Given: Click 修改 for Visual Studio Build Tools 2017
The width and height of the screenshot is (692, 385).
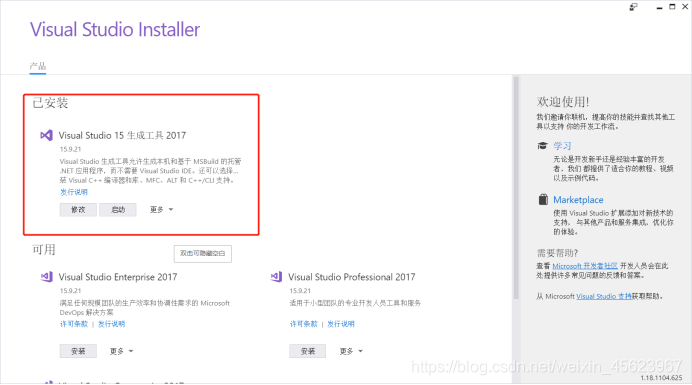Looking at the screenshot, I should [x=78, y=209].
